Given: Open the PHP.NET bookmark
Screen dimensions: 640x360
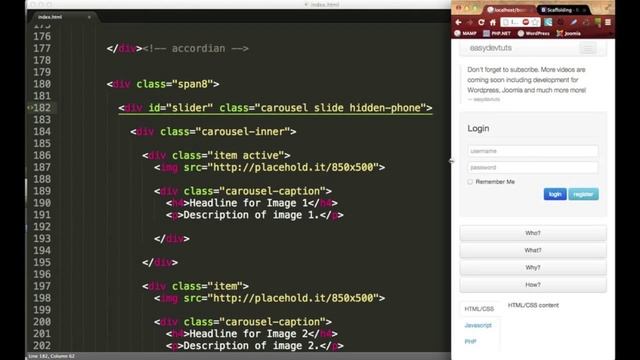Looking at the screenshot, I should [497, 33].
